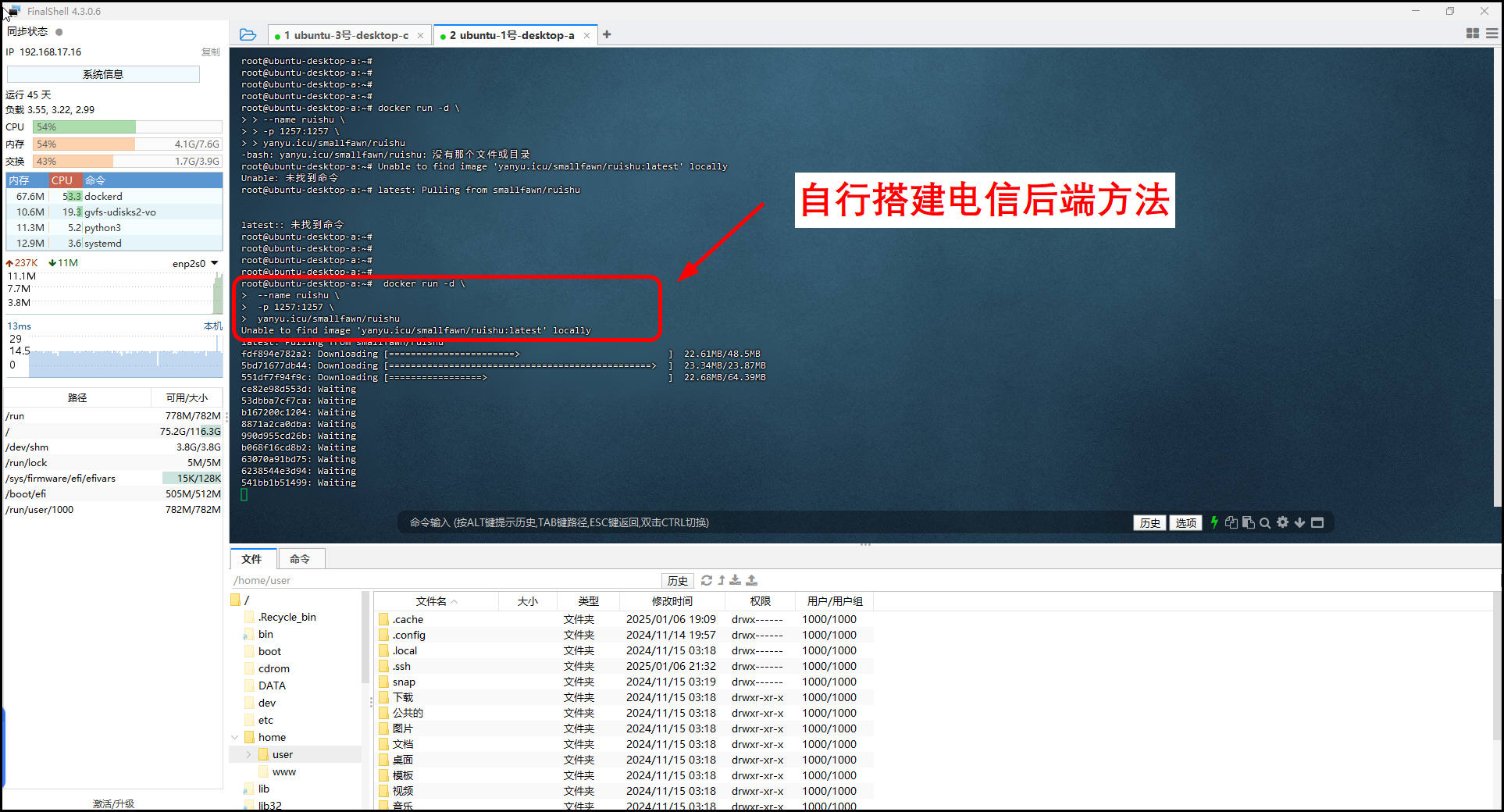
Task: Select the 桌面 folder row
Action: tap(623, 760)
